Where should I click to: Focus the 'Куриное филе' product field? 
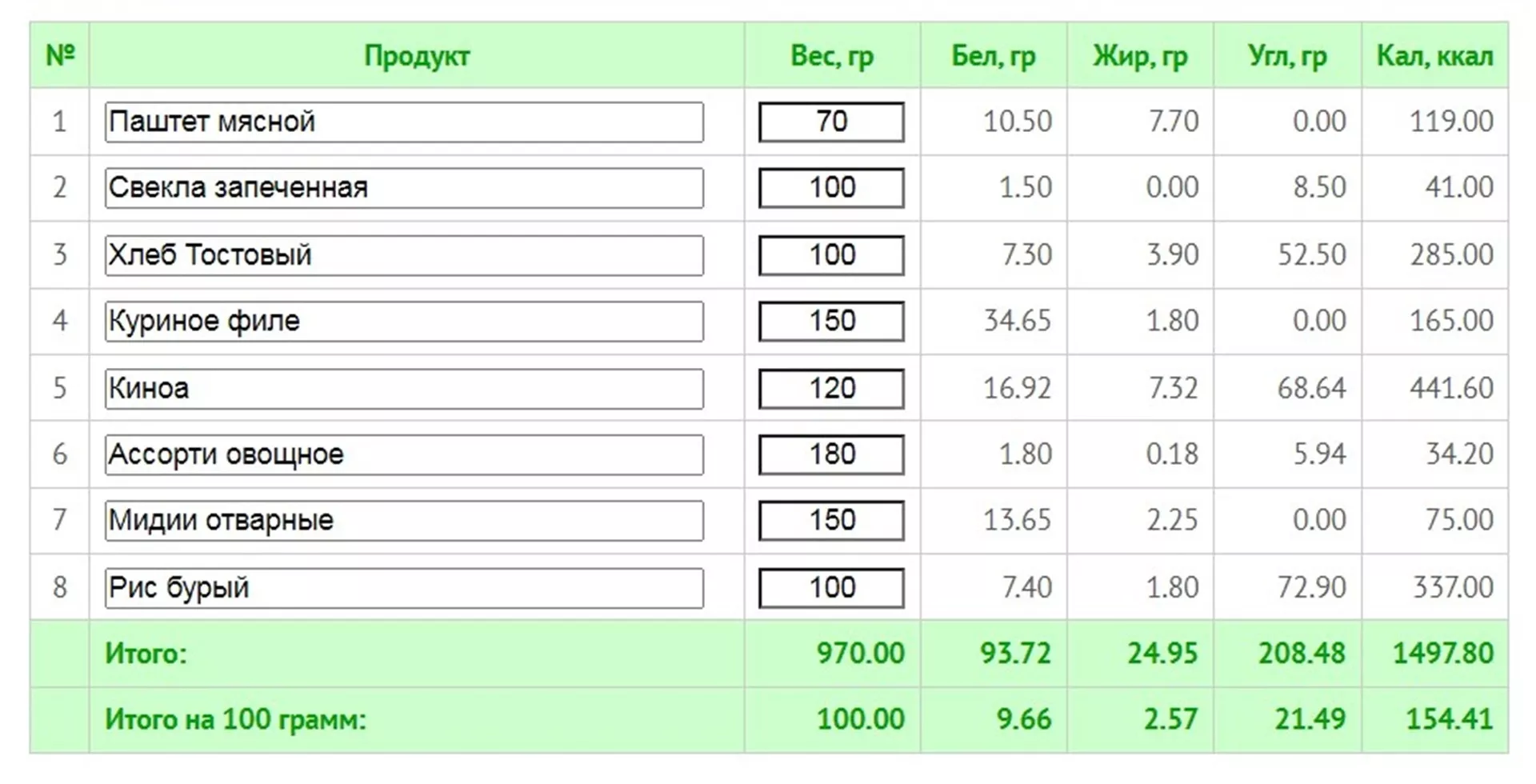(404, 321)
